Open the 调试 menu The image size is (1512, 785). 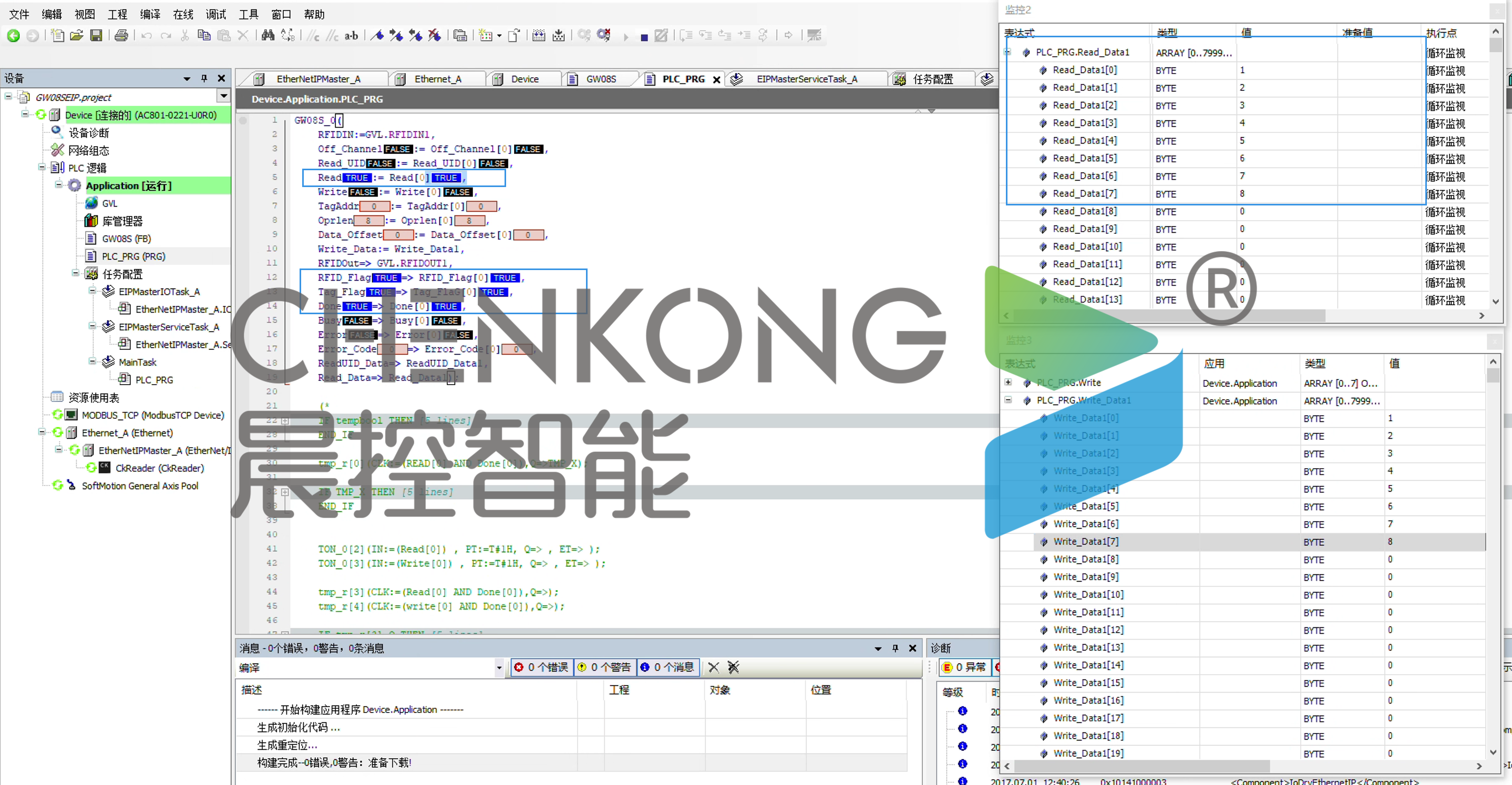point(215,14)
